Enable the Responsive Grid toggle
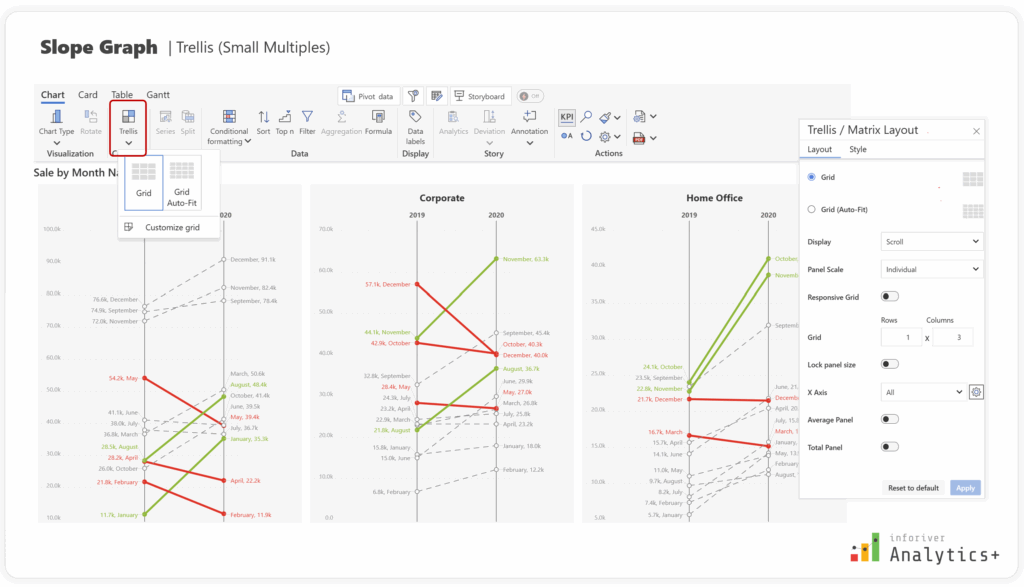The width and height of the screenshot is (1024, 587). pyautogui.click(x=889, y=296)
